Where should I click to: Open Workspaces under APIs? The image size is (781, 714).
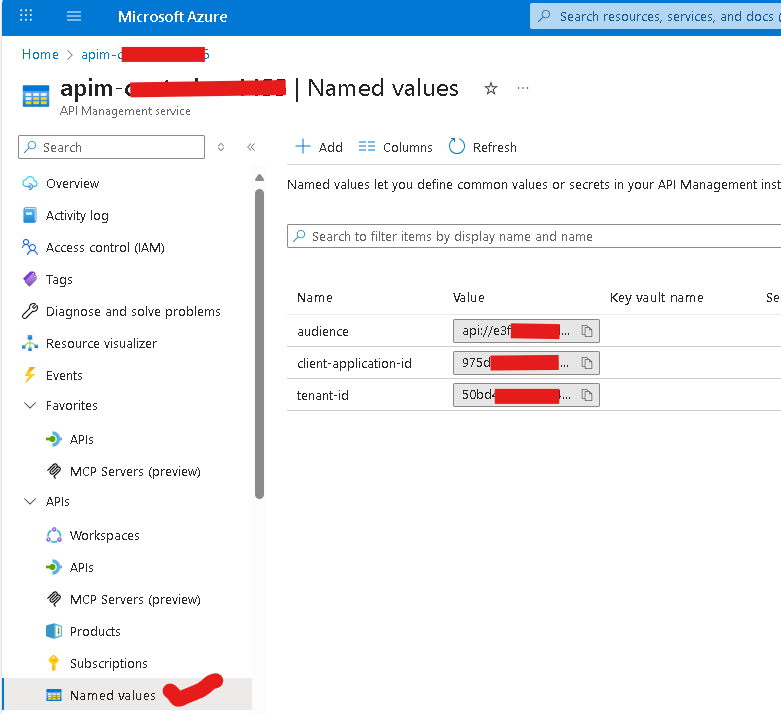[x=105, y=536]
